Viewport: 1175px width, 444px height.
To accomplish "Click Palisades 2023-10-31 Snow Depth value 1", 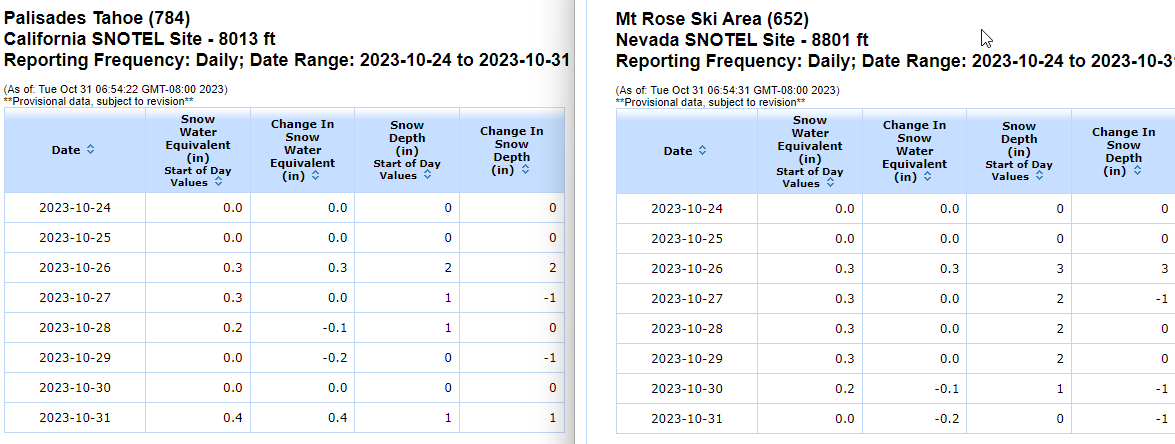I will [448, 417].
